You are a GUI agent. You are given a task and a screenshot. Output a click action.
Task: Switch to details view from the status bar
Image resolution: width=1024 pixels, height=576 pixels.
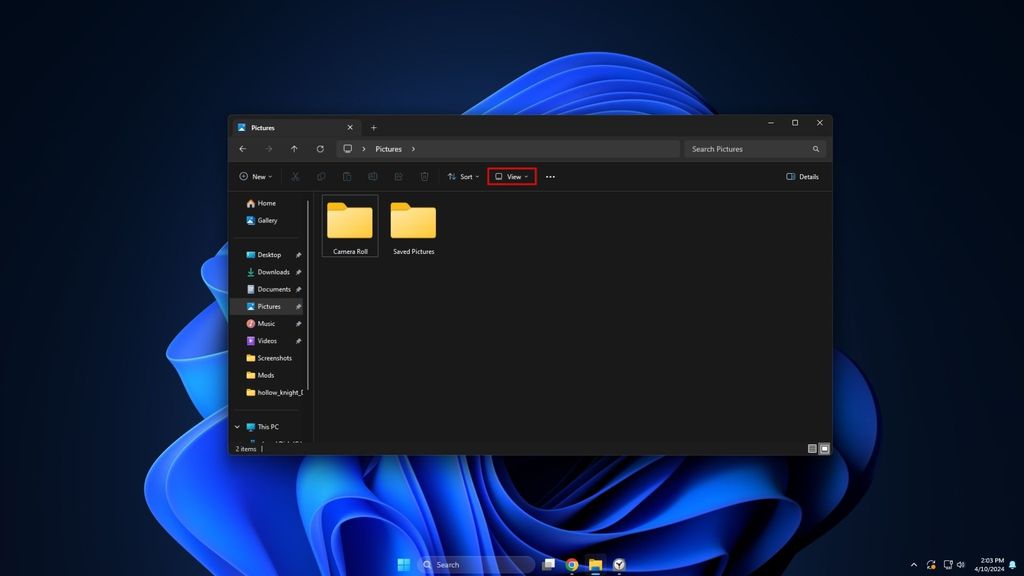[812, 448]
